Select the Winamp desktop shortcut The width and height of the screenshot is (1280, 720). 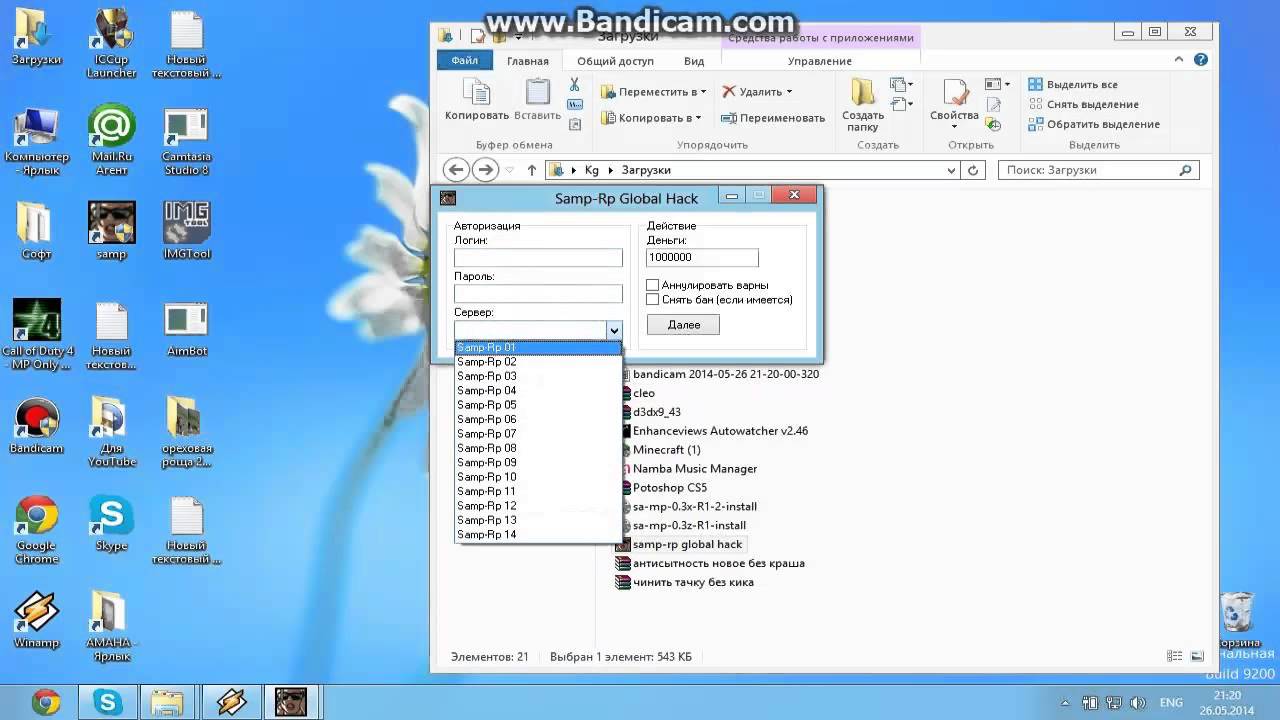coord(36,620)
